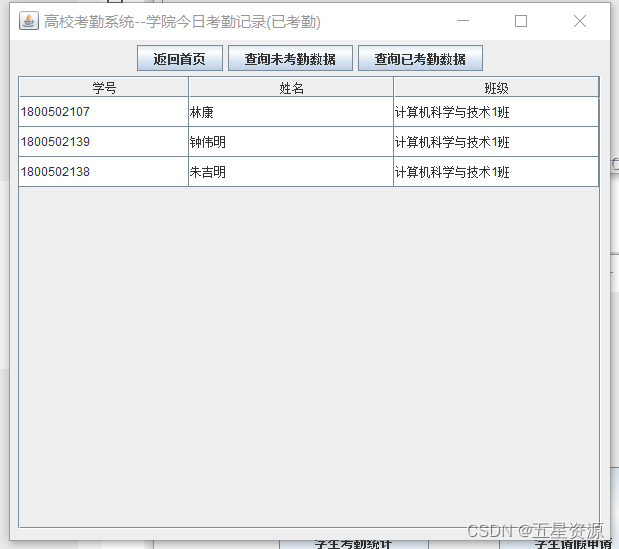Viewport: 619px width, 549px height.
Task: Run 查询已考勤数据 query
Action: [x=420, y=58]
